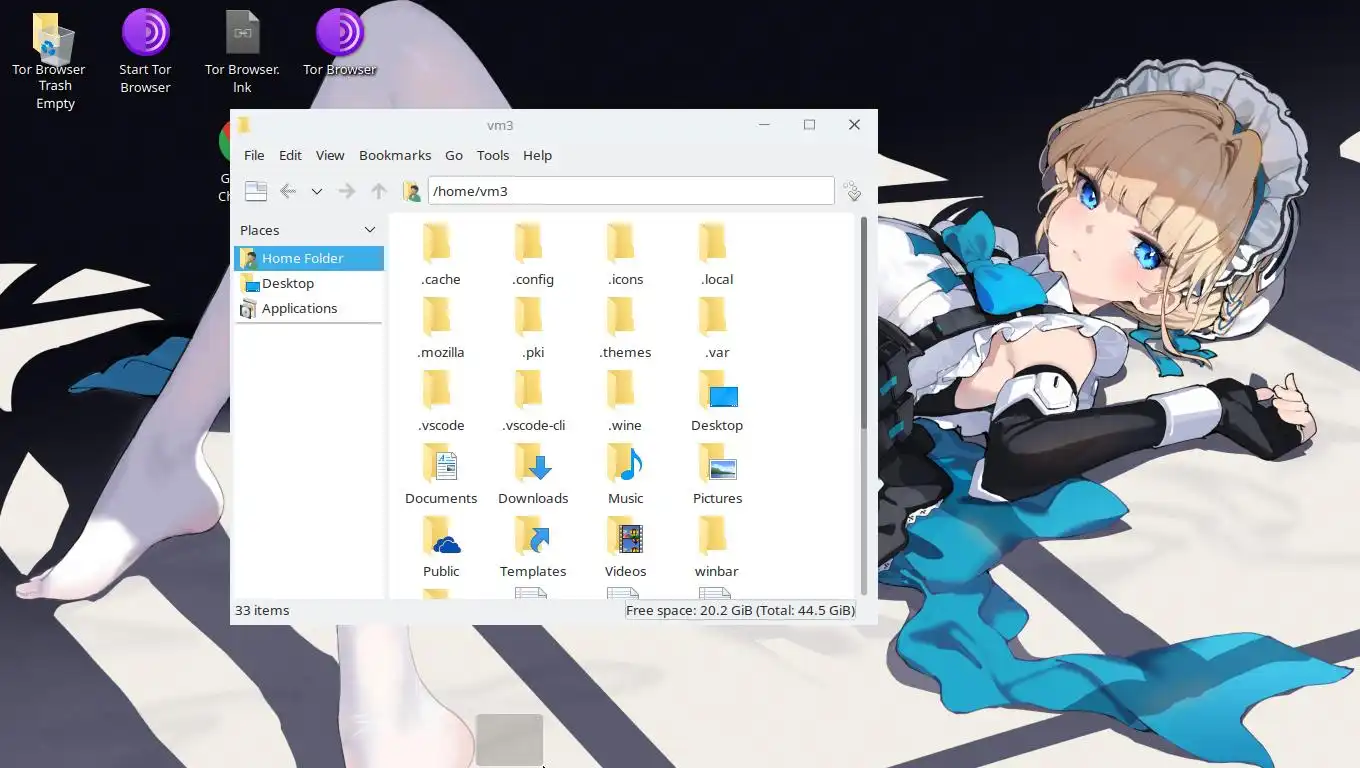Expand the Places side pane dropdown
1360x768 pixels.
pyautogui.click(x=370, y=230)
